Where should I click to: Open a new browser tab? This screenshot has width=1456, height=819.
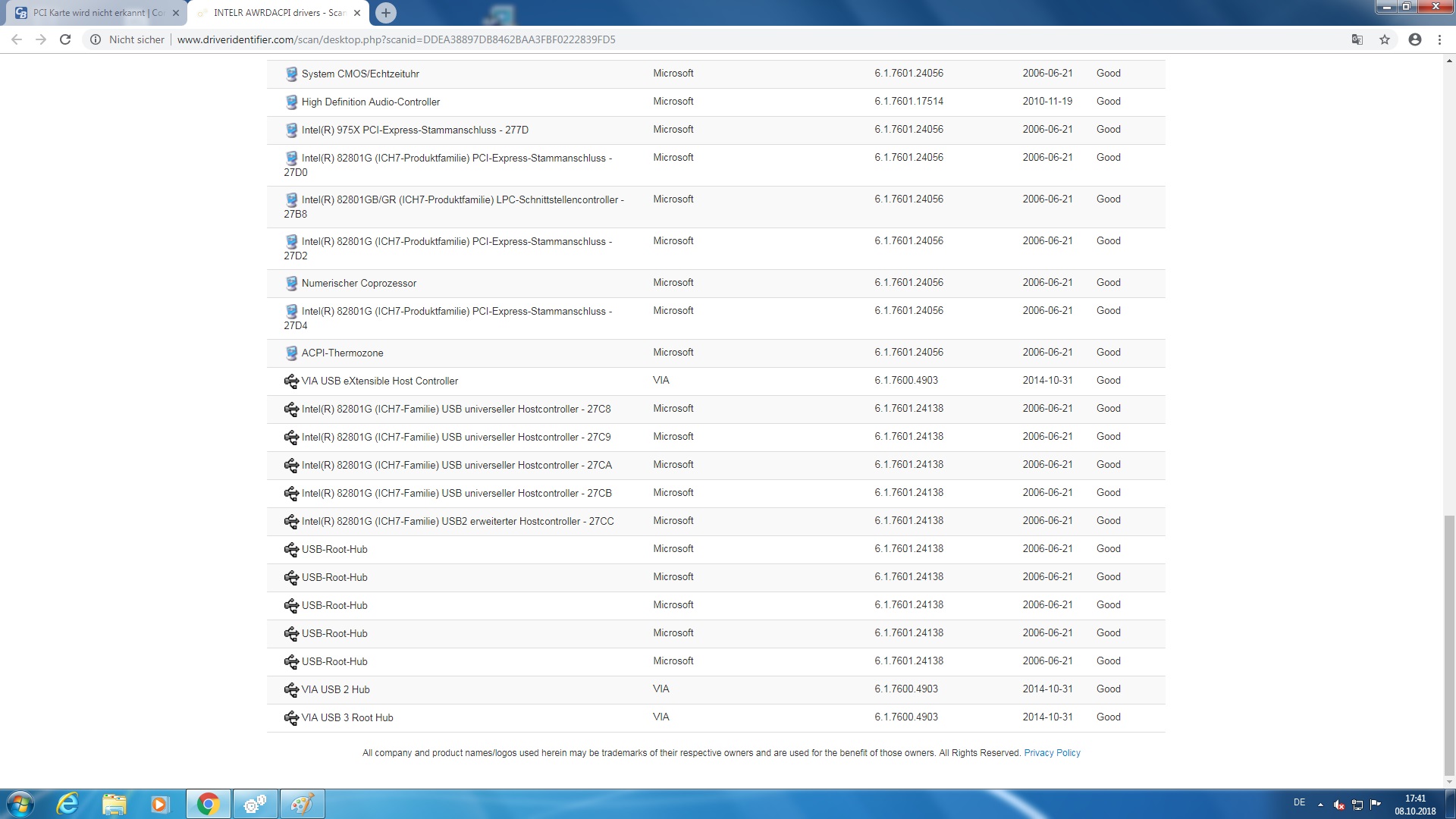click(386, 13)
